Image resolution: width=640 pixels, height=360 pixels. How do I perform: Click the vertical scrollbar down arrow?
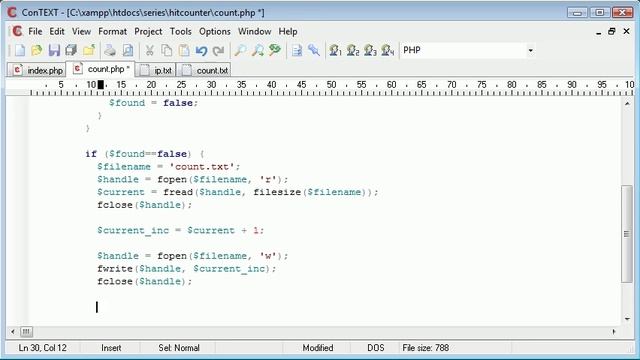[x=627, y=319]
